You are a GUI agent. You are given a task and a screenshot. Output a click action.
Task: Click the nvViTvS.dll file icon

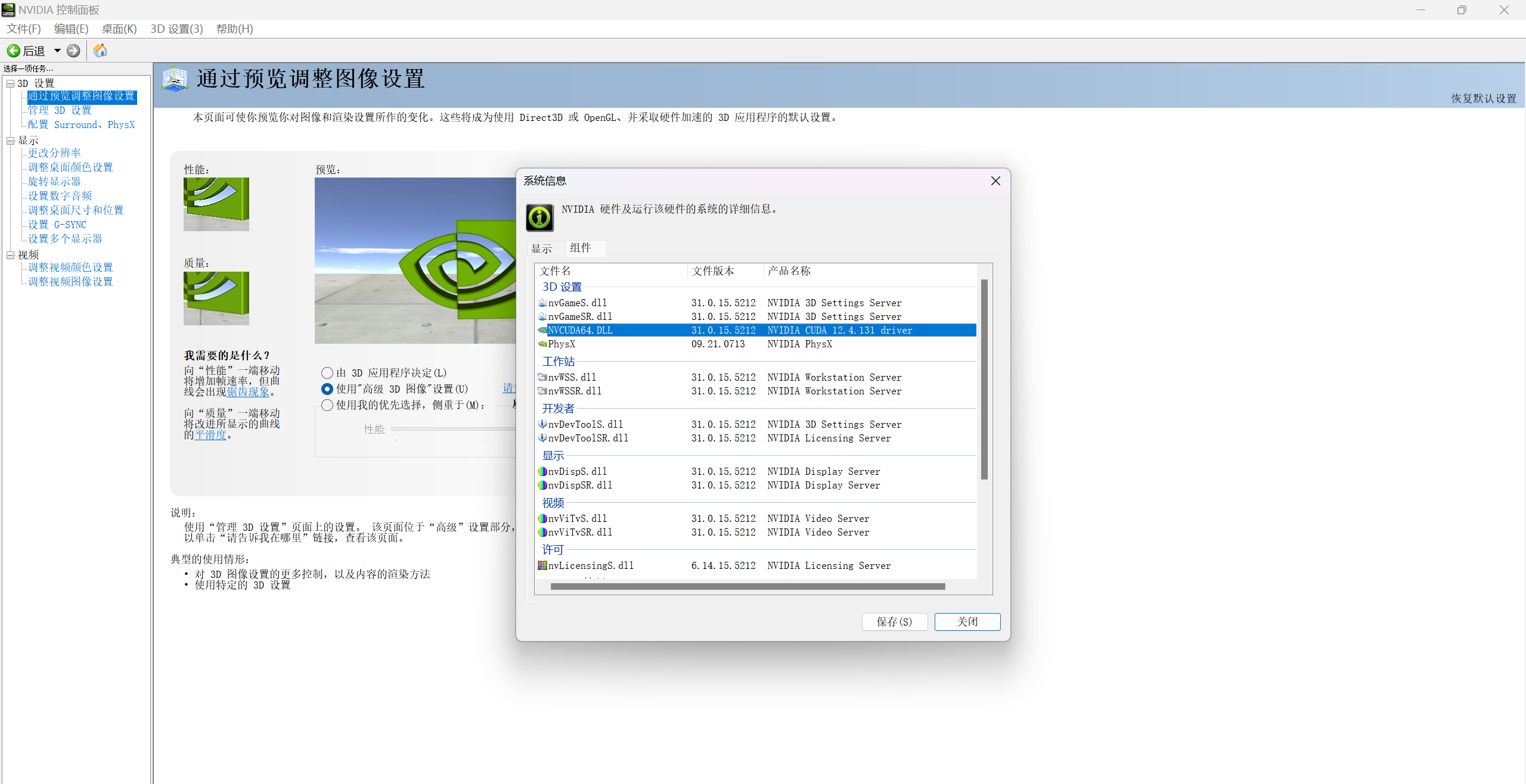click(x=542, y=518)
